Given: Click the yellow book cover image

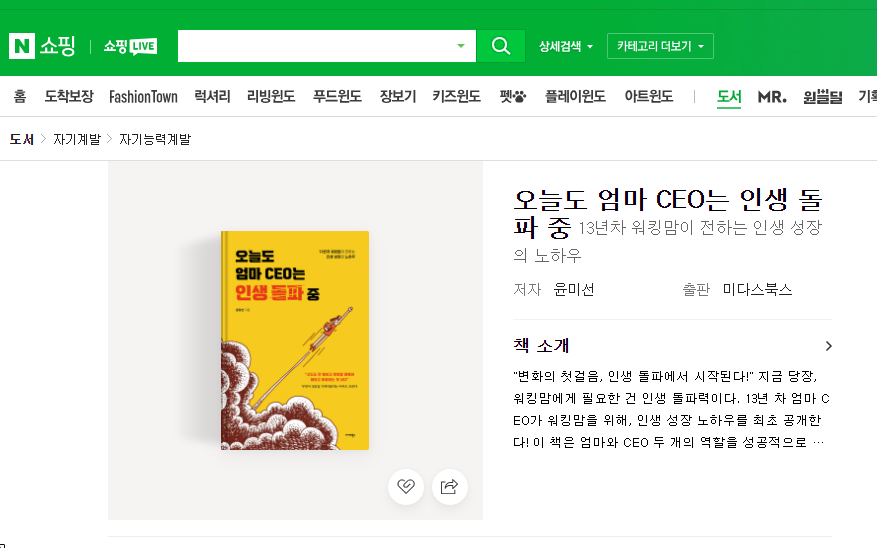Looking at the screenshot, I should (x=295, y=341).
